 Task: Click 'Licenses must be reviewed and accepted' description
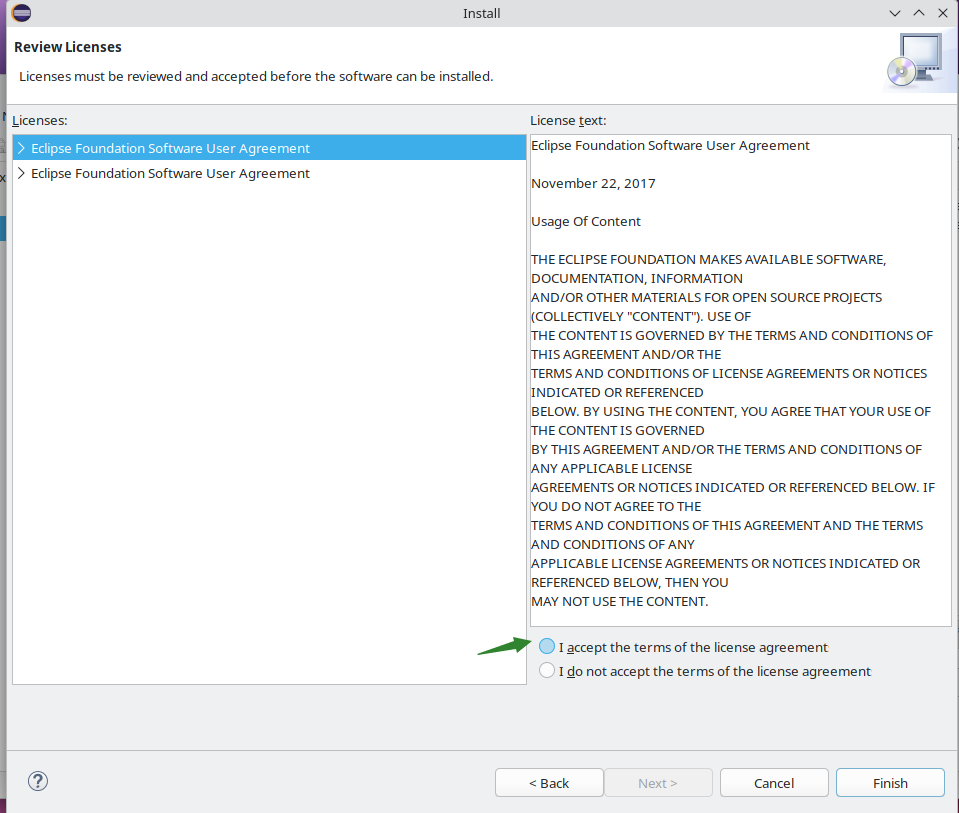point(256,76)
